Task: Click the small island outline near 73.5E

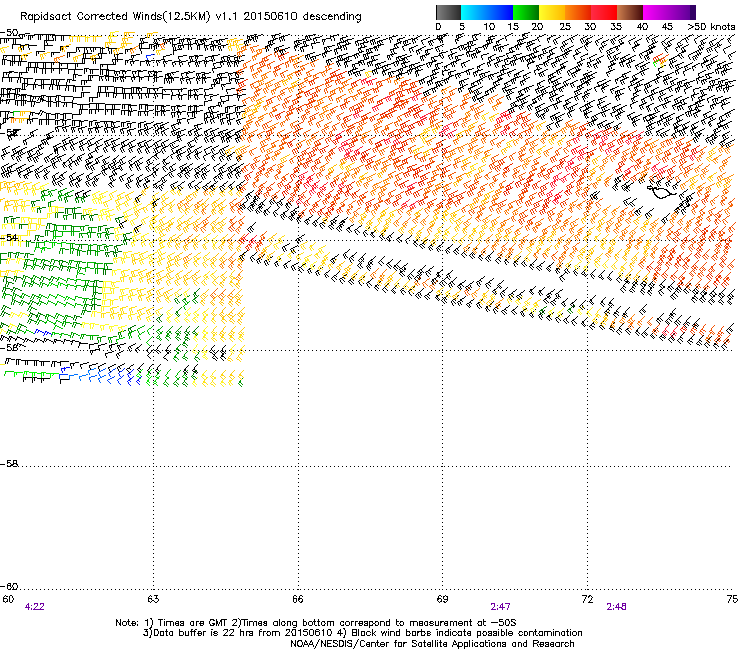Action: (661, 192)
